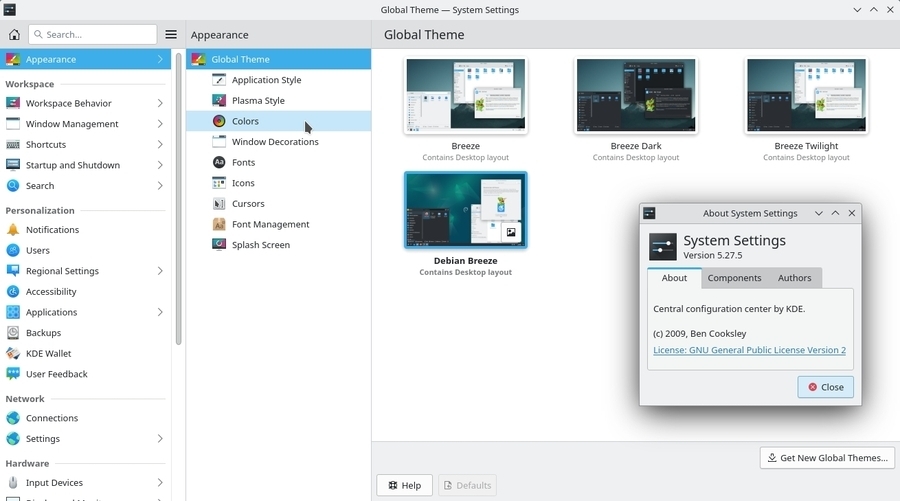
Task: Focus the Search input field
Action: tap(92, 34)
